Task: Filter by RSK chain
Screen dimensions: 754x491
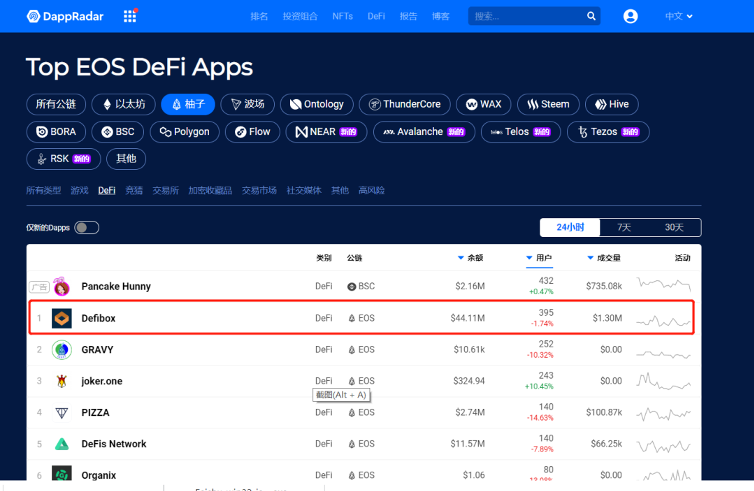Action: pyautogui.click(x=63, y=159)
